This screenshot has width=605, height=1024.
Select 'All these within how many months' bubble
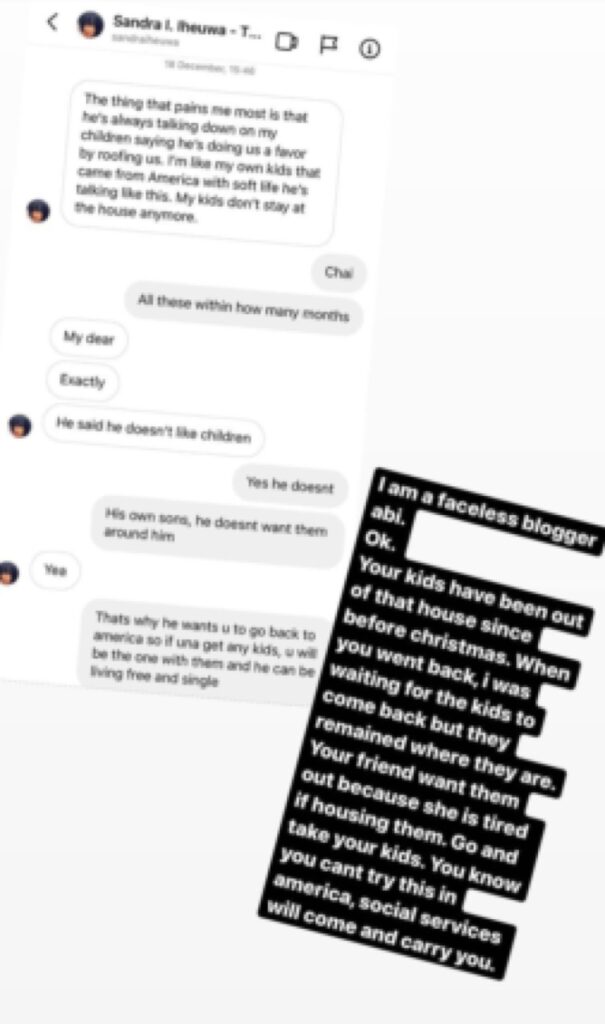(243, 308)
